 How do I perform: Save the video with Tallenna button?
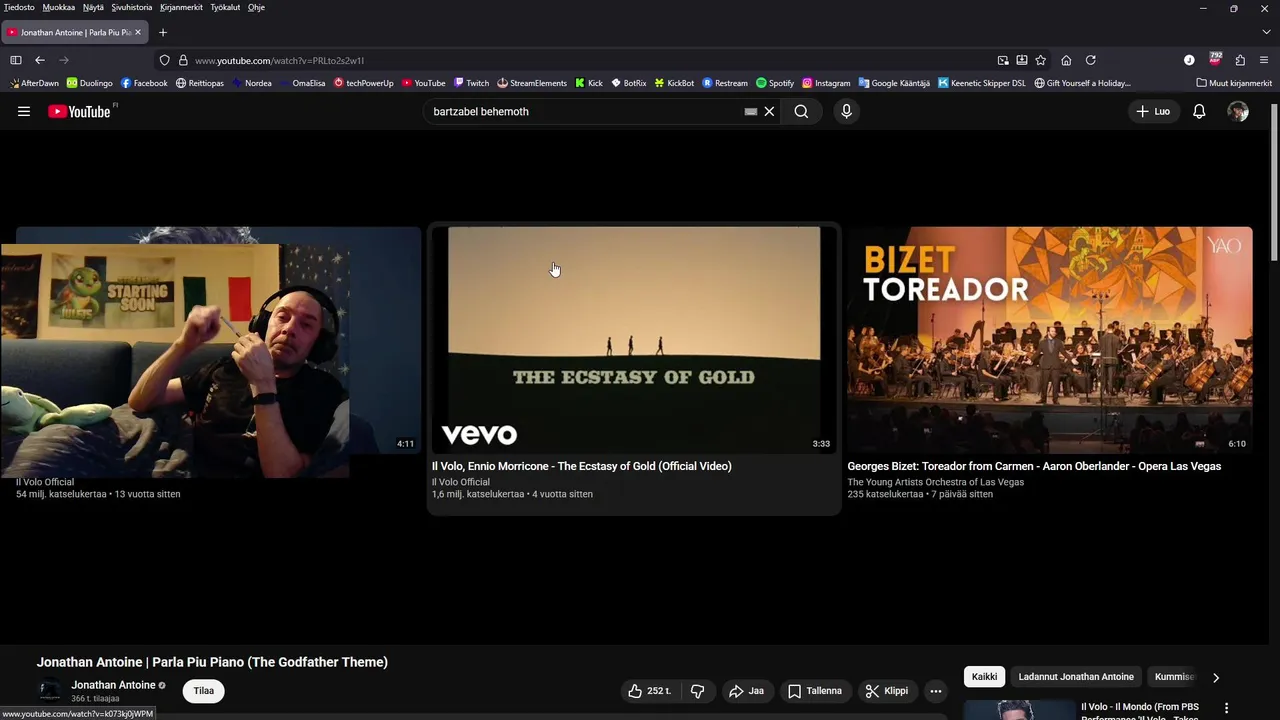coord(815,691)
